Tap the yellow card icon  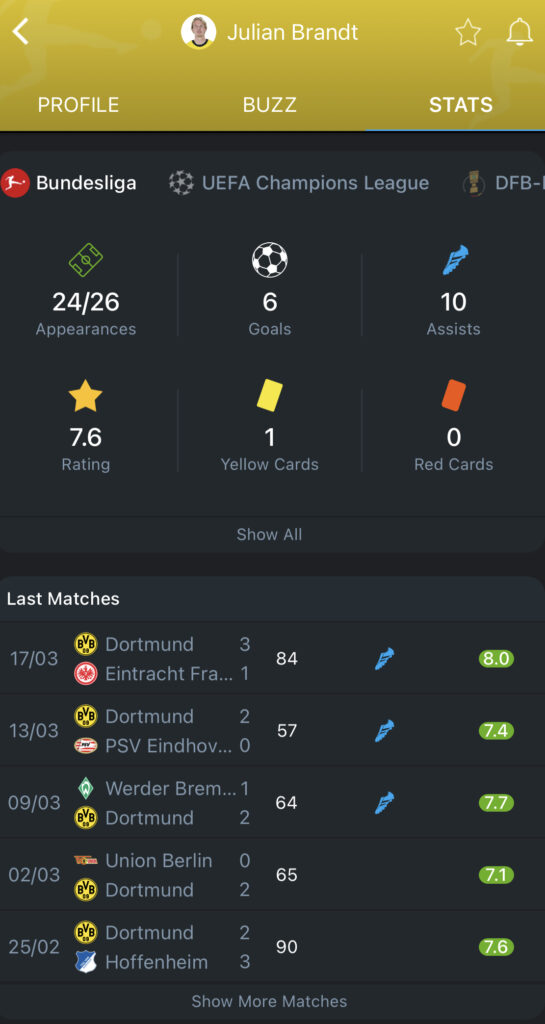tap(269, 396)
